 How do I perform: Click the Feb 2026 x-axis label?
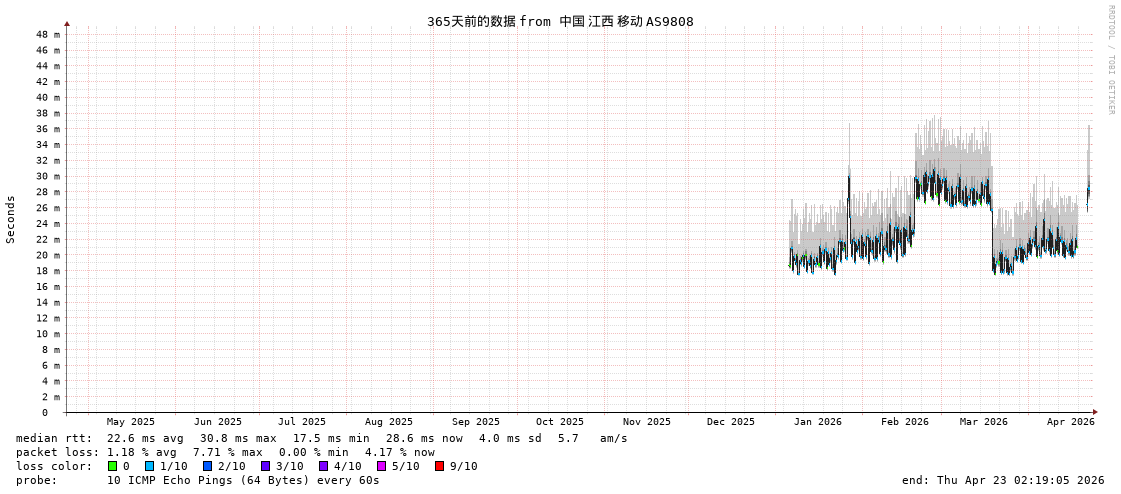tap(904, 422)
